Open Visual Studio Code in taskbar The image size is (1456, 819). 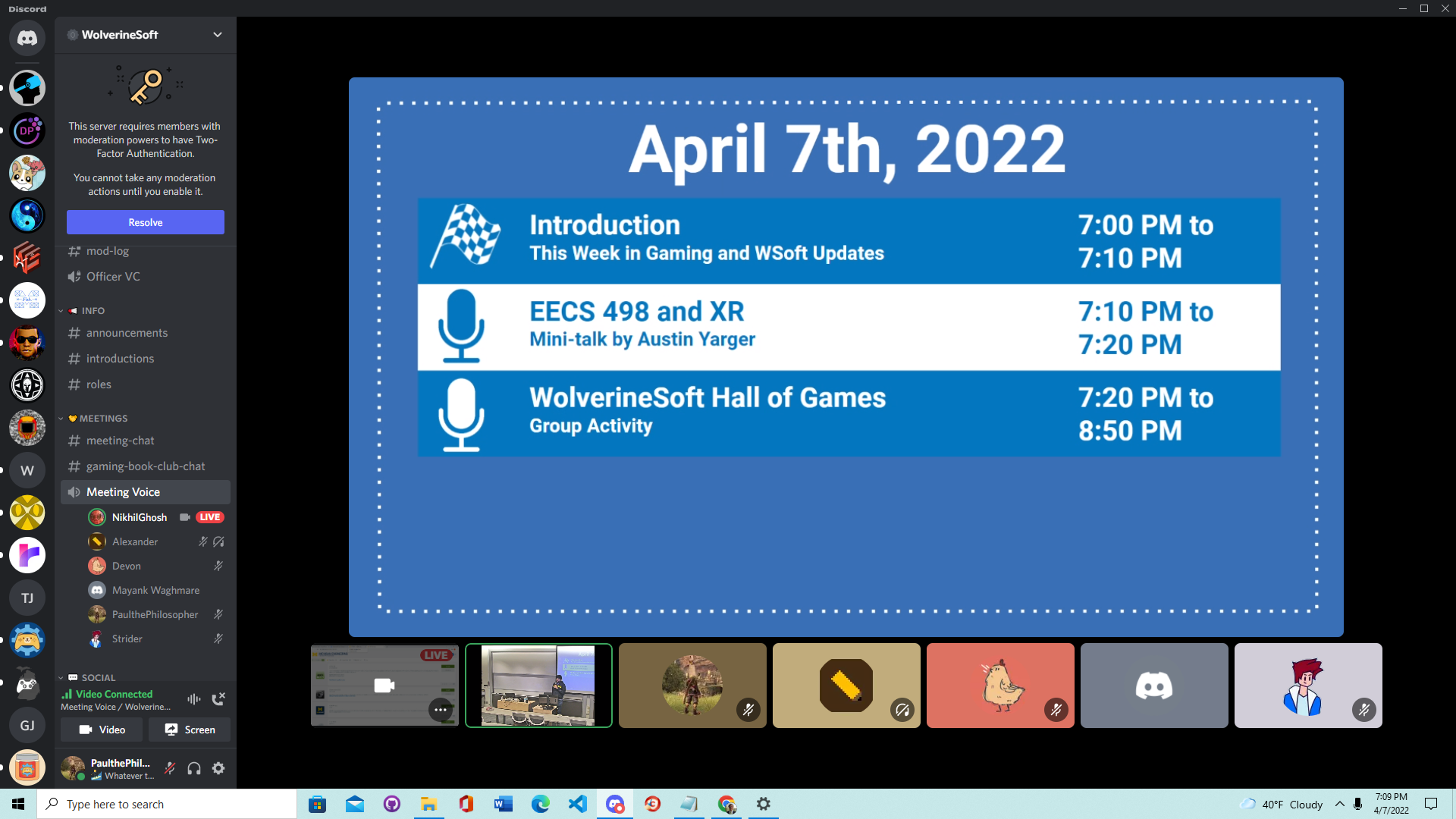tap(577, 804)
